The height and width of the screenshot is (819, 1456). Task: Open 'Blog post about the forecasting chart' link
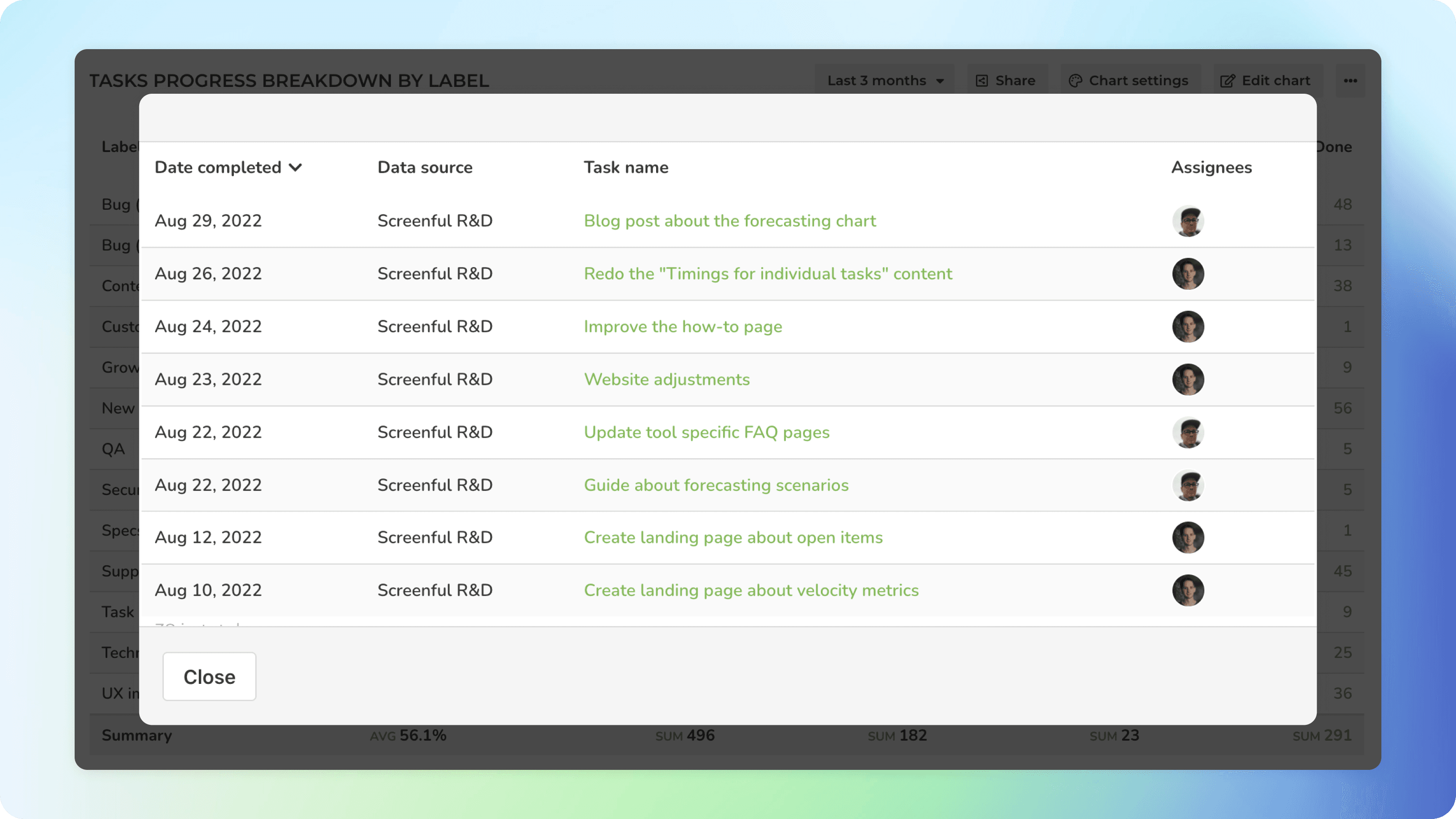pyautogui.click(x=729, y=221)
